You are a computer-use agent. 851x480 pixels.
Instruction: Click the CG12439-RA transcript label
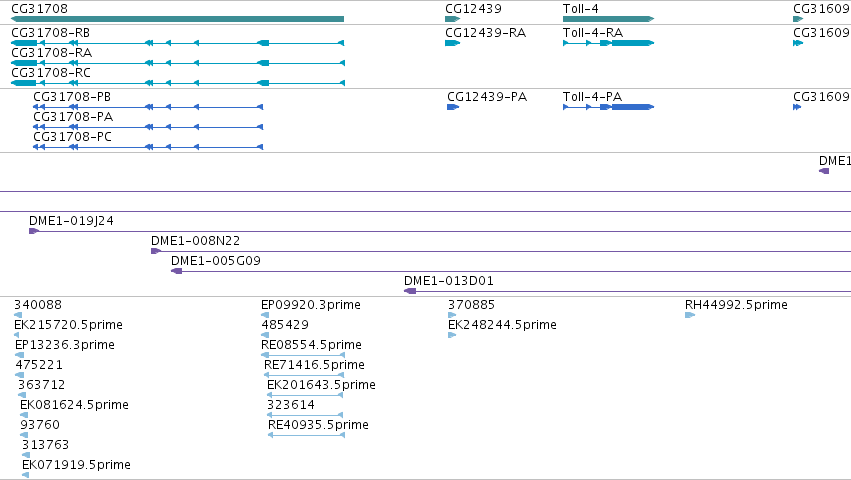pos(486,33)
